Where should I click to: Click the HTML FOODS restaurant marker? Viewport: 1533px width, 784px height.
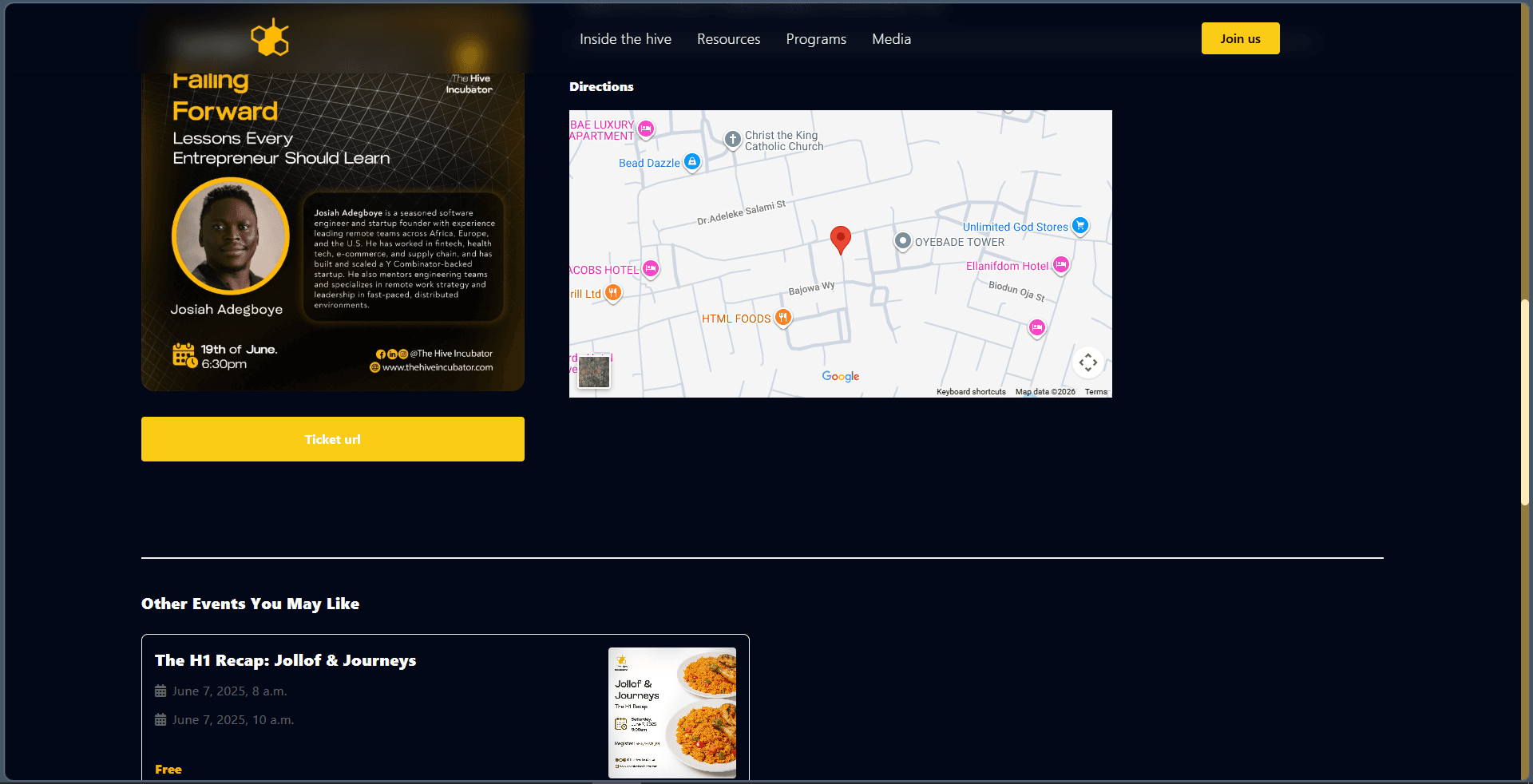click(783, 318)
